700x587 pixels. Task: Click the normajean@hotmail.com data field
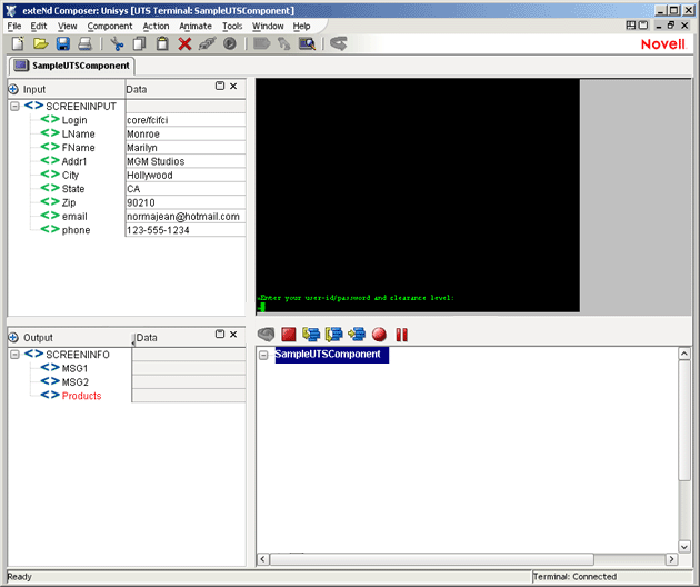[186, 216]
